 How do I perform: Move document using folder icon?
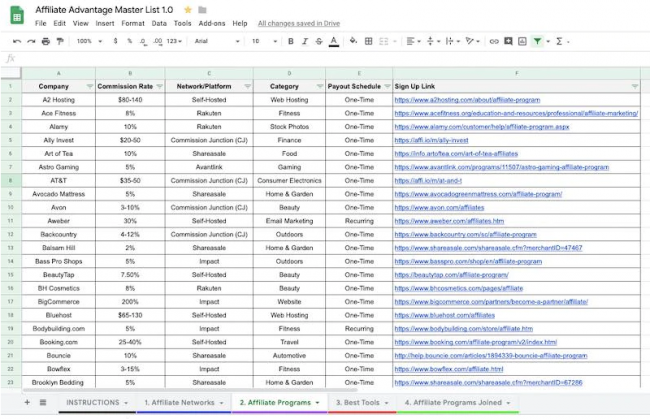202,10
